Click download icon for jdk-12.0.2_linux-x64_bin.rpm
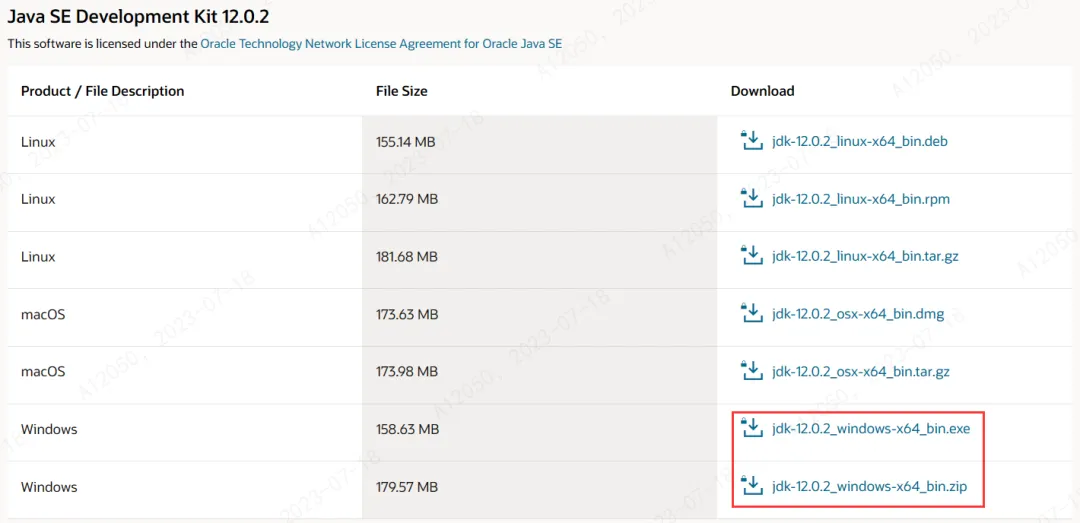 click(x=751, y=198)
